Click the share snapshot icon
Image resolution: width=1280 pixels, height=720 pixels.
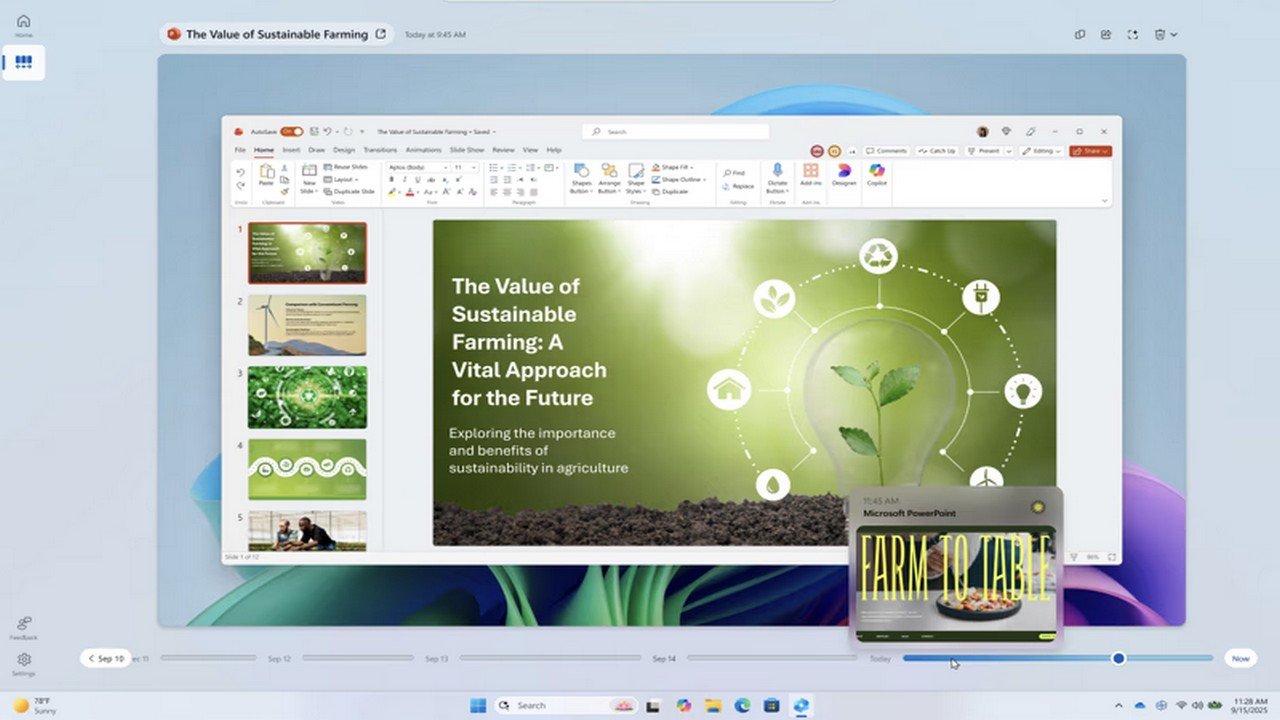click(1106, 34)
